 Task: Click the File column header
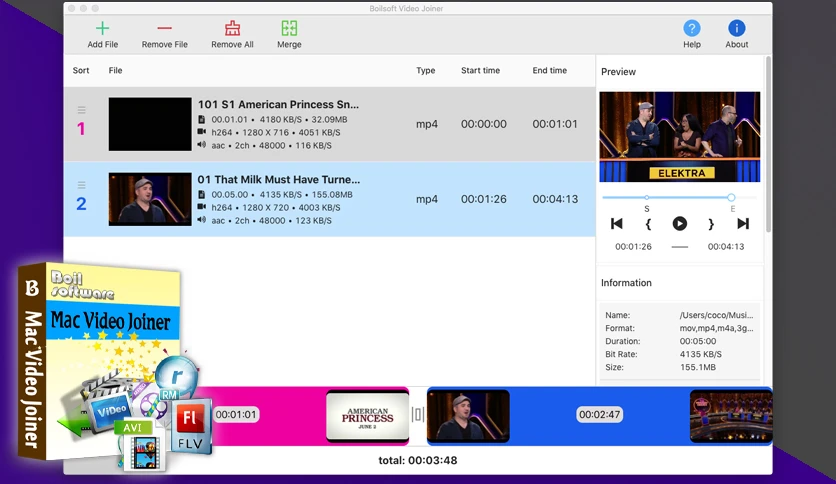[x=115, y=70]
